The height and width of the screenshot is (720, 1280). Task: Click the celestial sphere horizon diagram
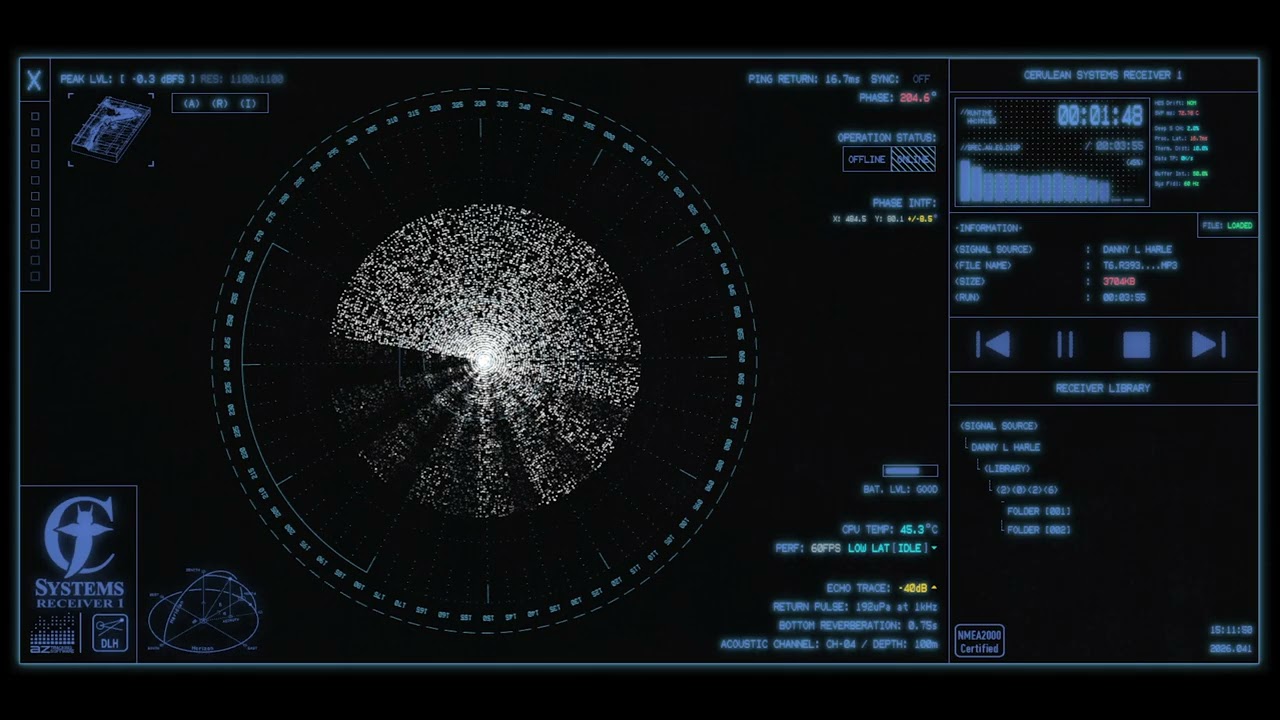(x=203, y=612)
